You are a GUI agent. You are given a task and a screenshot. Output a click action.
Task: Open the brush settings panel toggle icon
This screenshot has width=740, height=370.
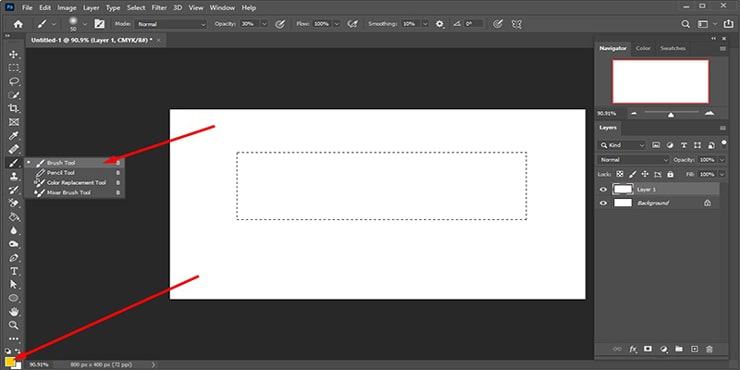tap(100, 24)
